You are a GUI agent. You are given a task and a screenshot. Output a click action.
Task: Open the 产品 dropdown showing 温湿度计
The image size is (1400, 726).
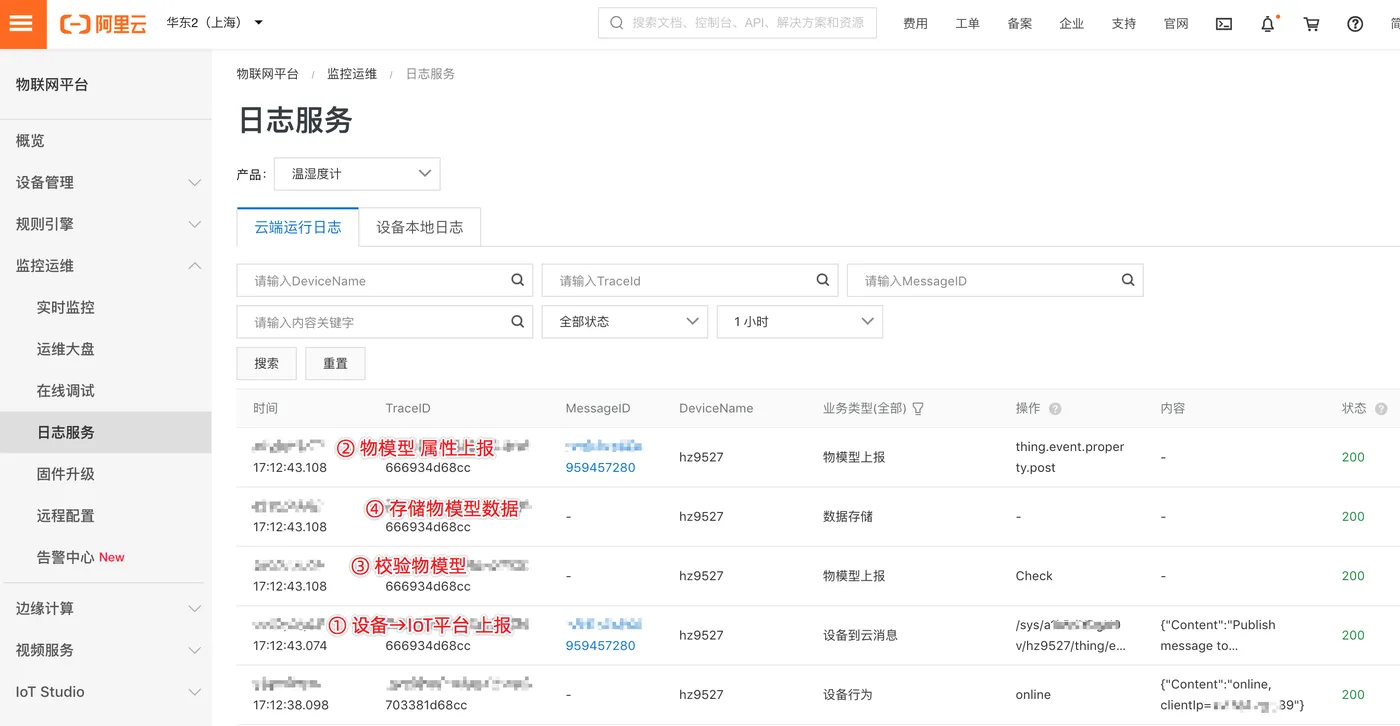(357, 174)
